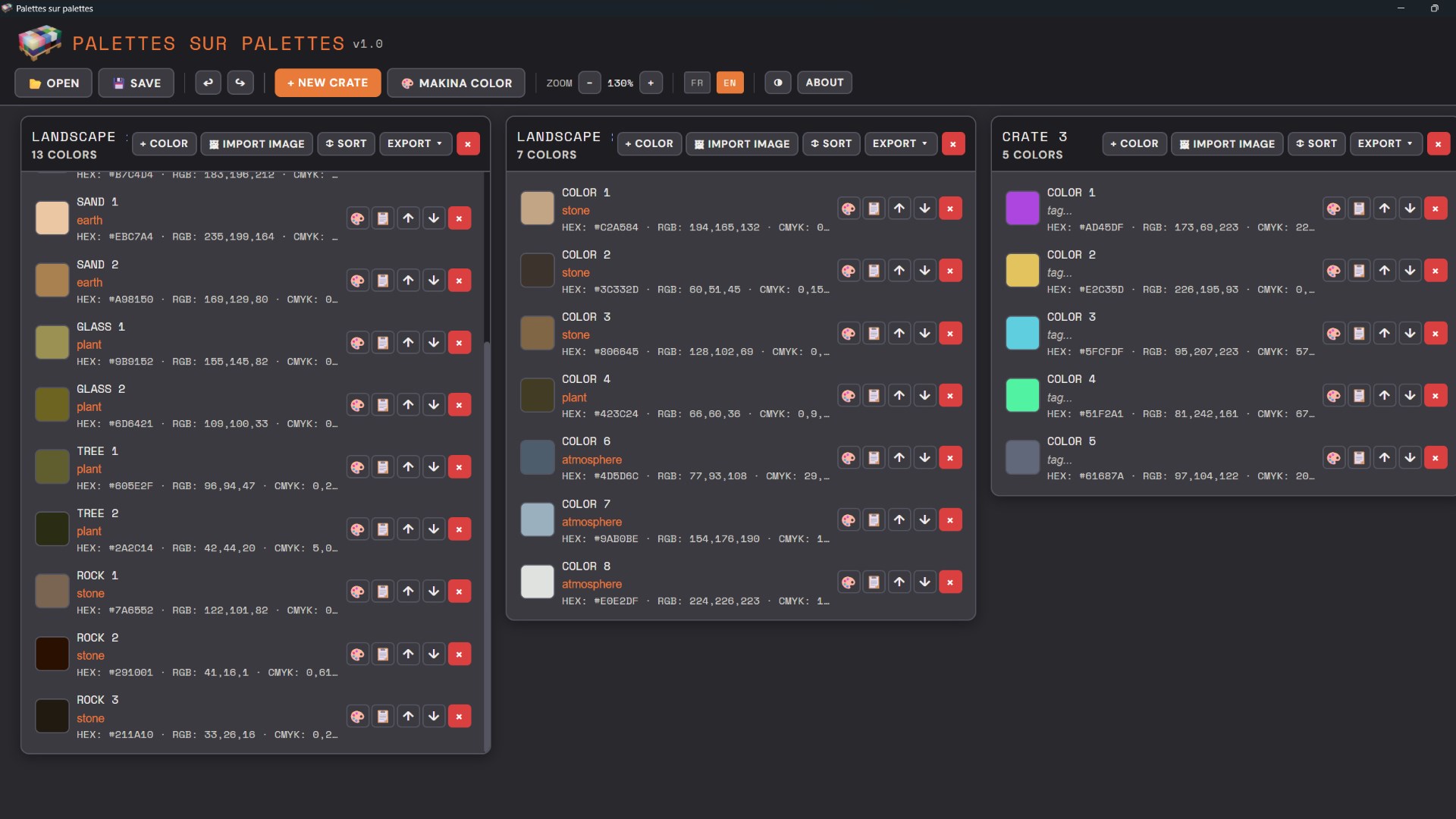Copy atmosphere Color 8 via clipboard icon
The height and width of the screenshot is (819, 1456).
(874, 582)
